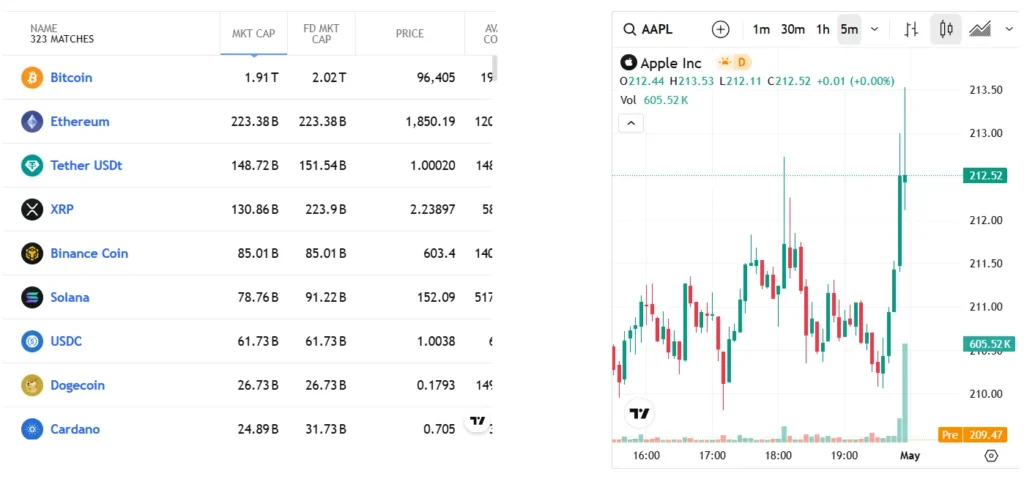Click the AAPL symbol search field
1024x482 pixels.
(x=662, y=29)
